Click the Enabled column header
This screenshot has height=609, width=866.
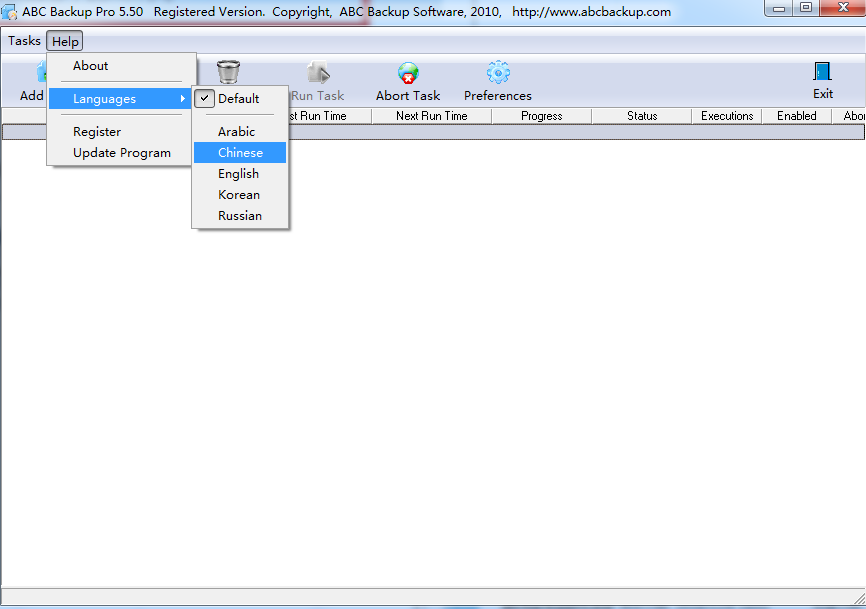(797, 116)
